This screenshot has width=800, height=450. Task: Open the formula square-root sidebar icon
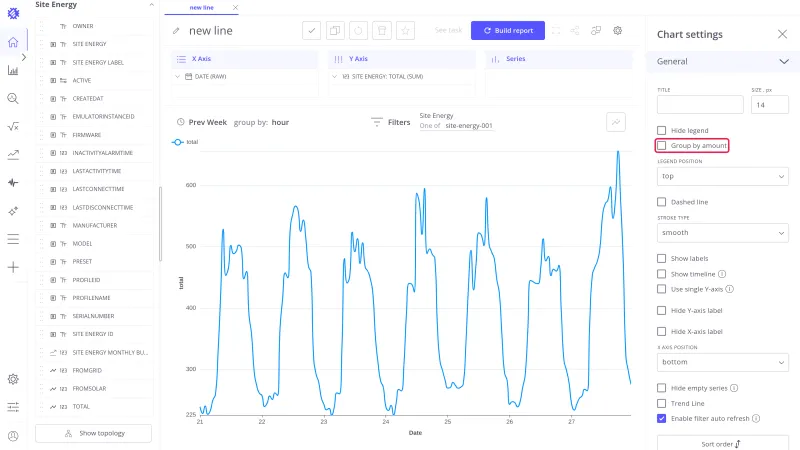(13, 127)
